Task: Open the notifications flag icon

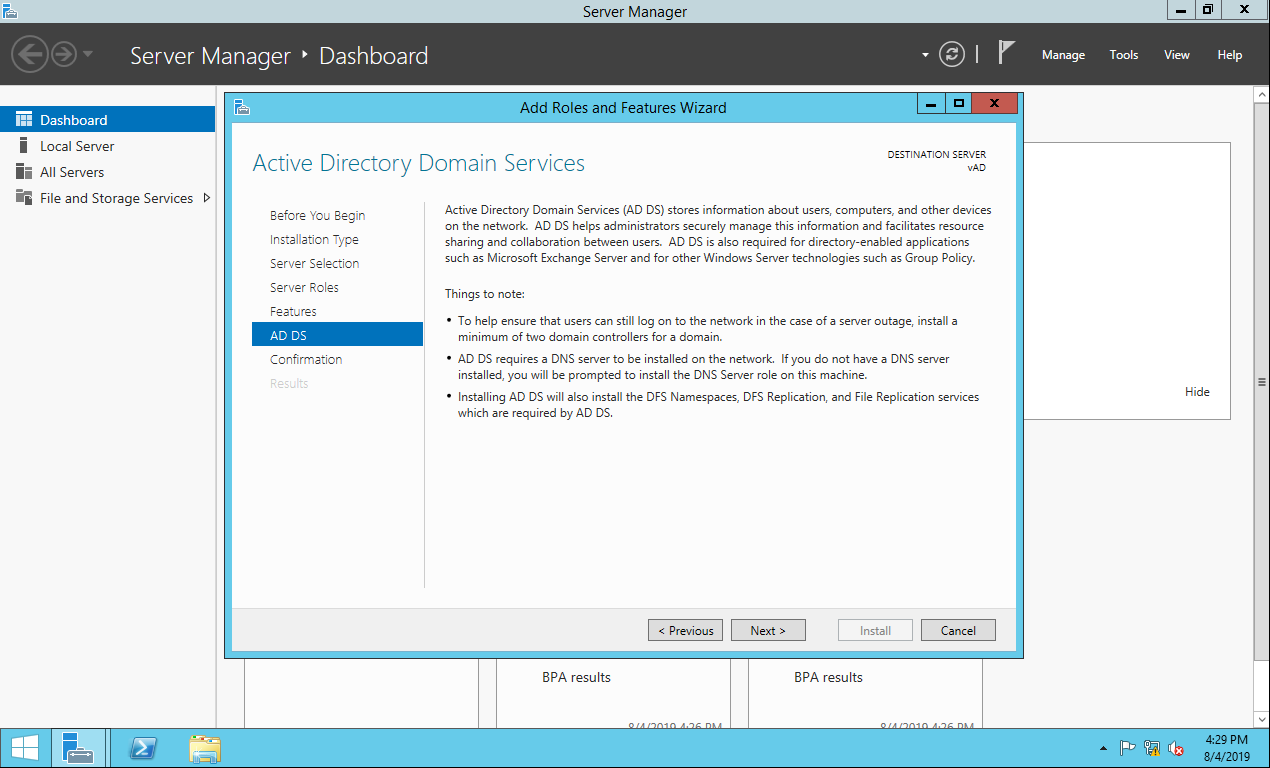Action: (x=1006, y=54)
